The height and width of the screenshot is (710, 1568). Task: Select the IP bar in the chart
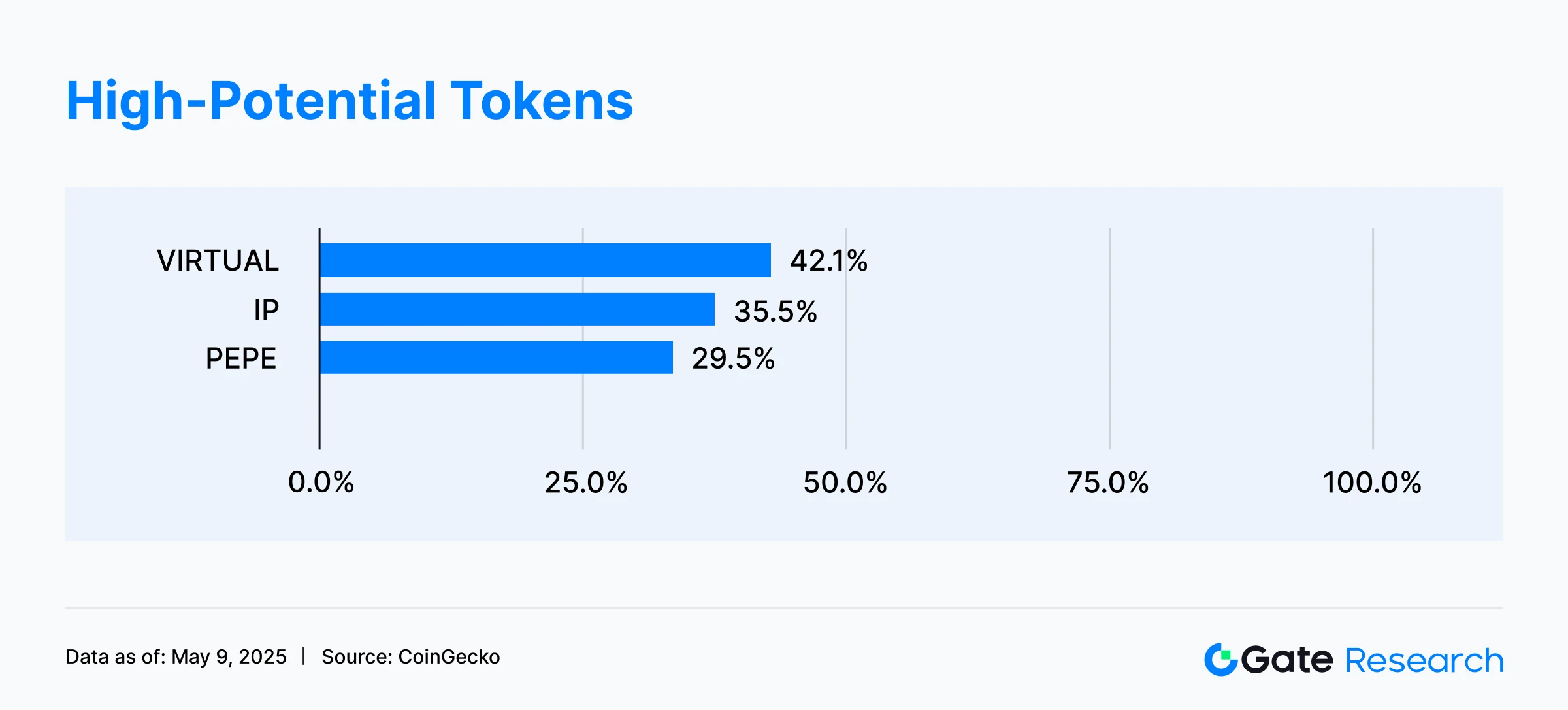coord(517,309)
